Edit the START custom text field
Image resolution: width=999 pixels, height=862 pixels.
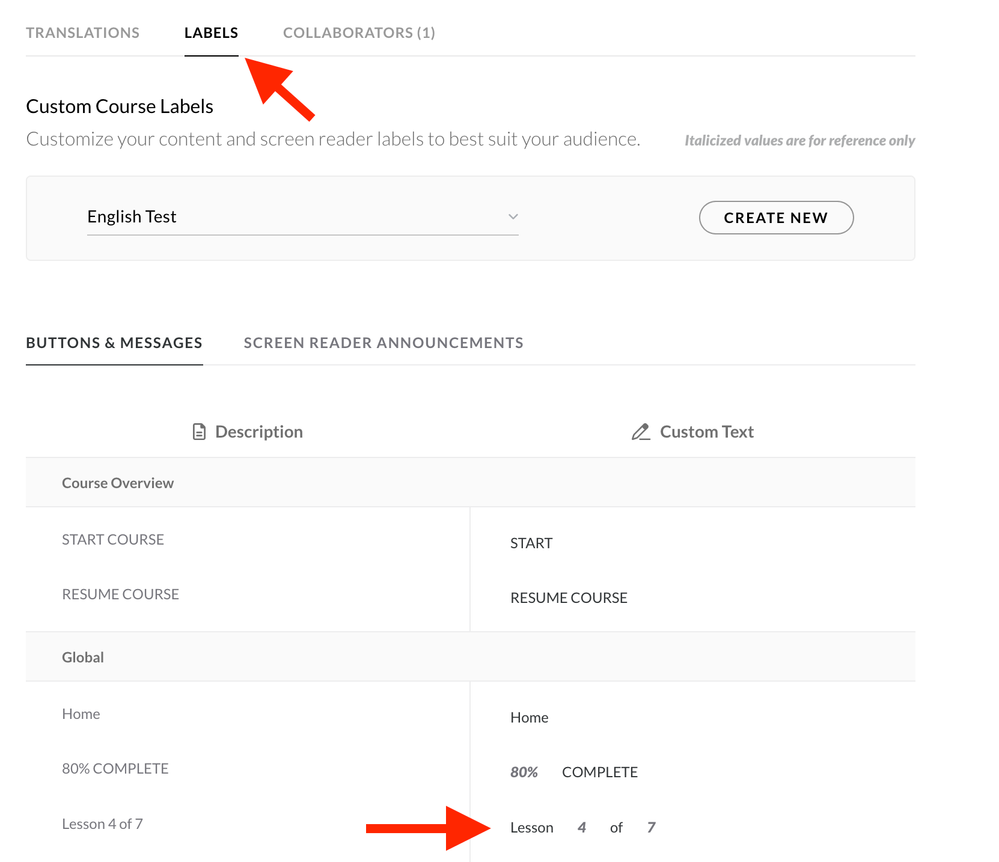coord(531,543)
